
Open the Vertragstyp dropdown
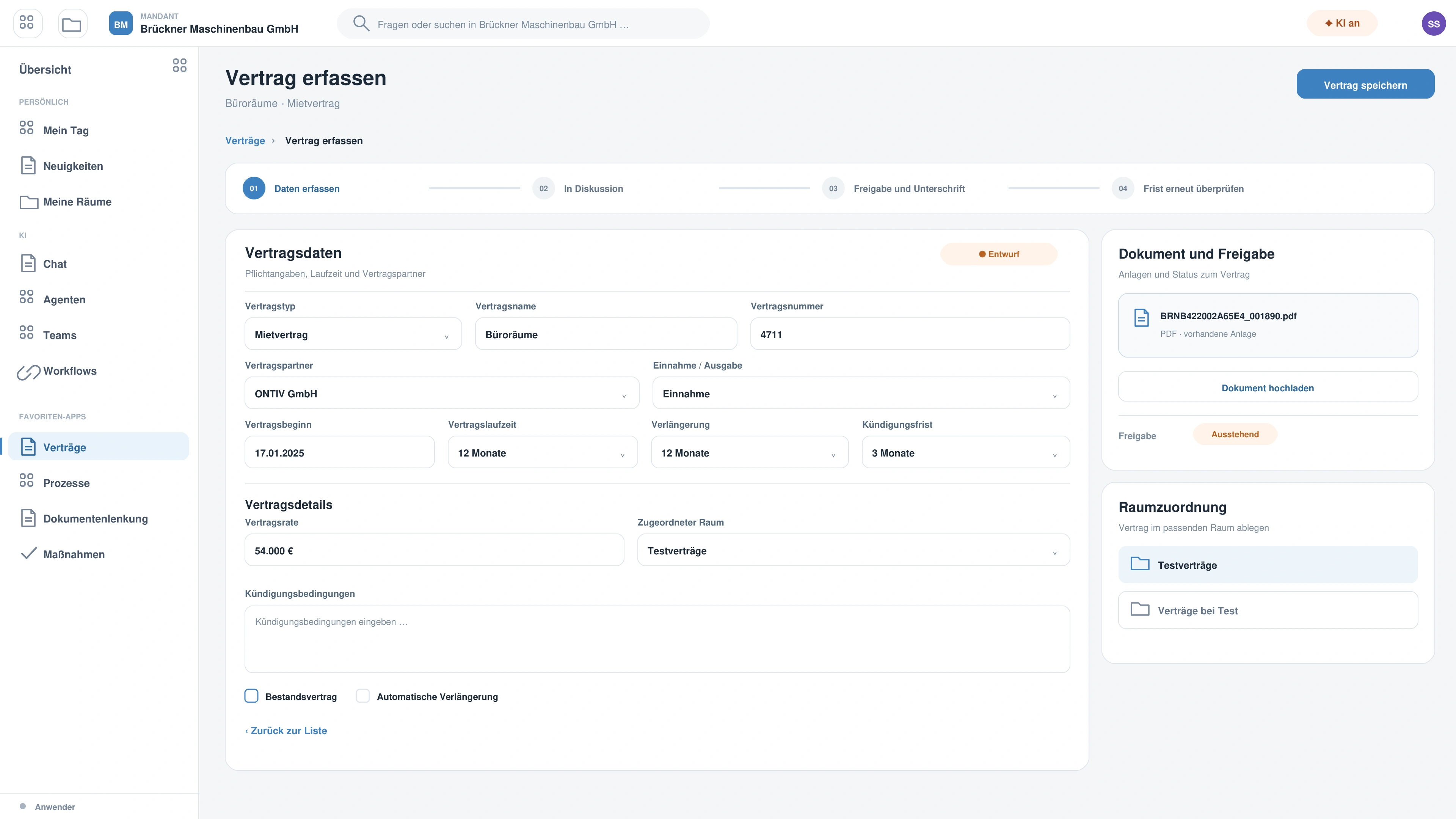[353, 334]
